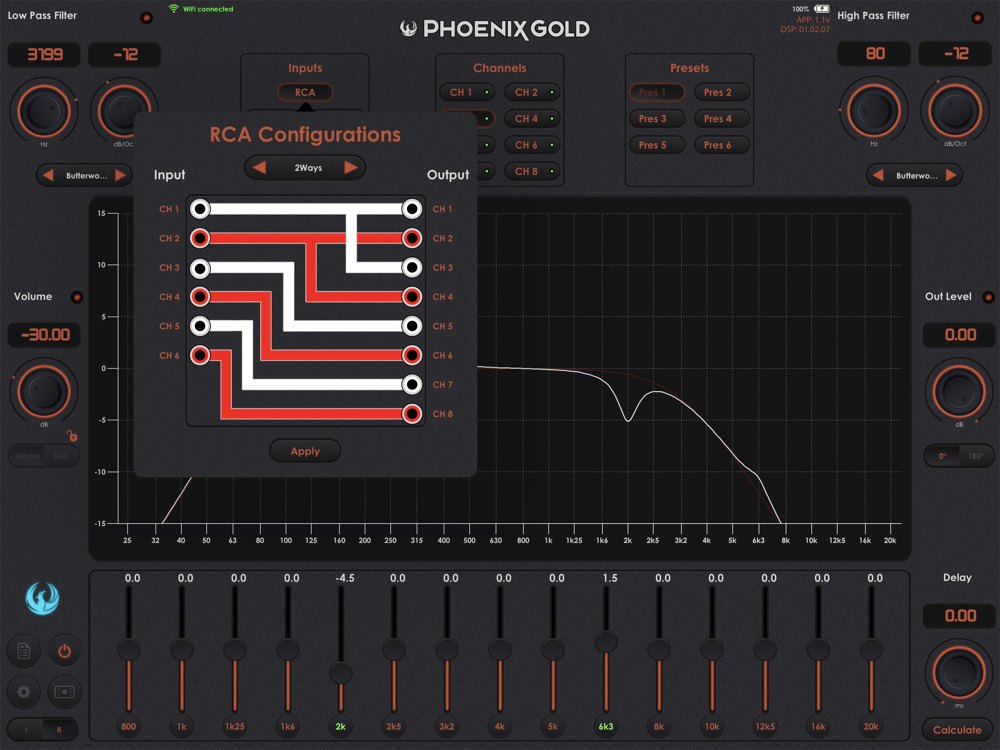Viewport: 1000px width, 750px height.
Task: Click the Volume dB rotary knob
Action: click(44, 391)
